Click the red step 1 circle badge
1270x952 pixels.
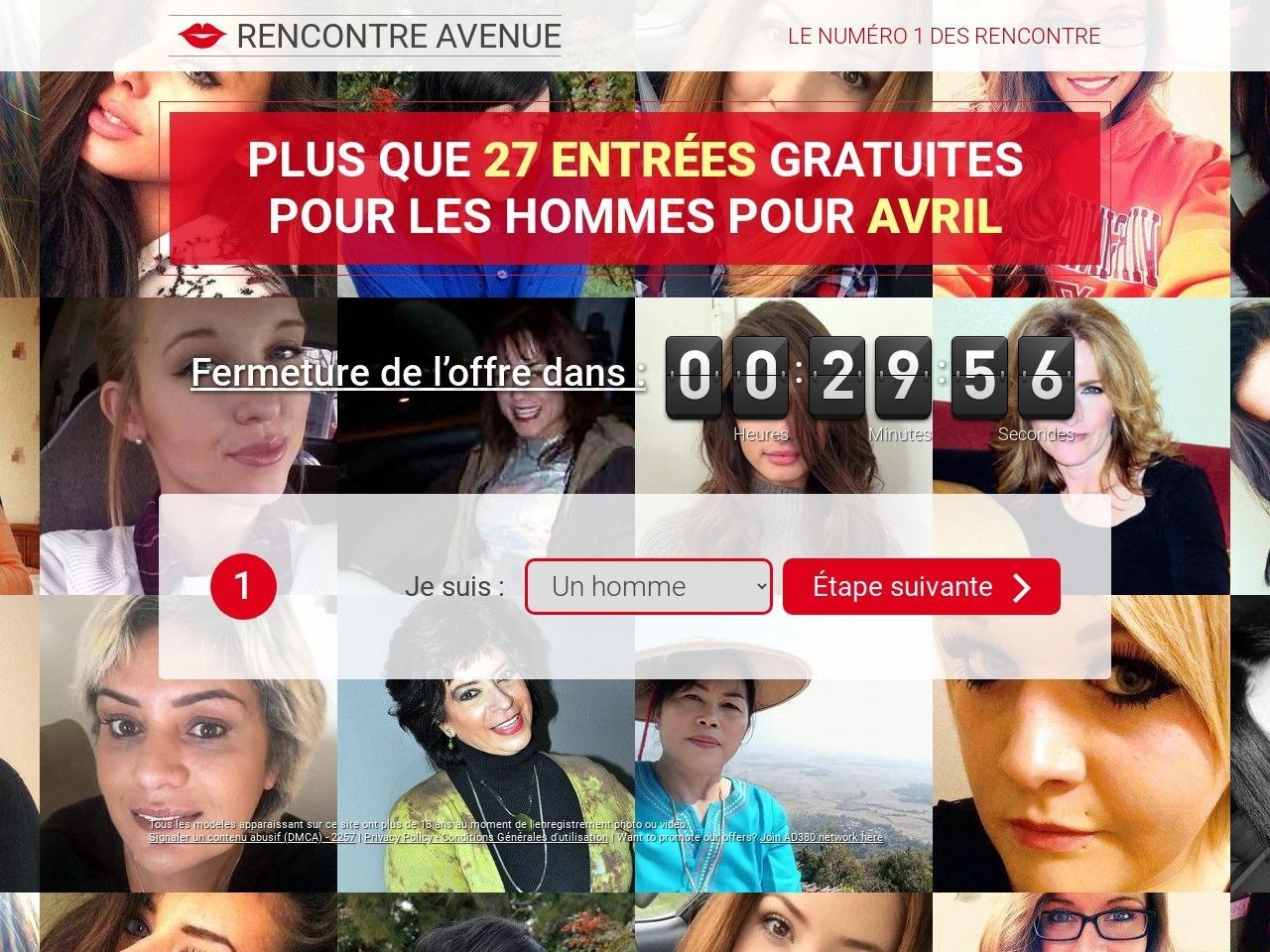(x=243, y=586)
